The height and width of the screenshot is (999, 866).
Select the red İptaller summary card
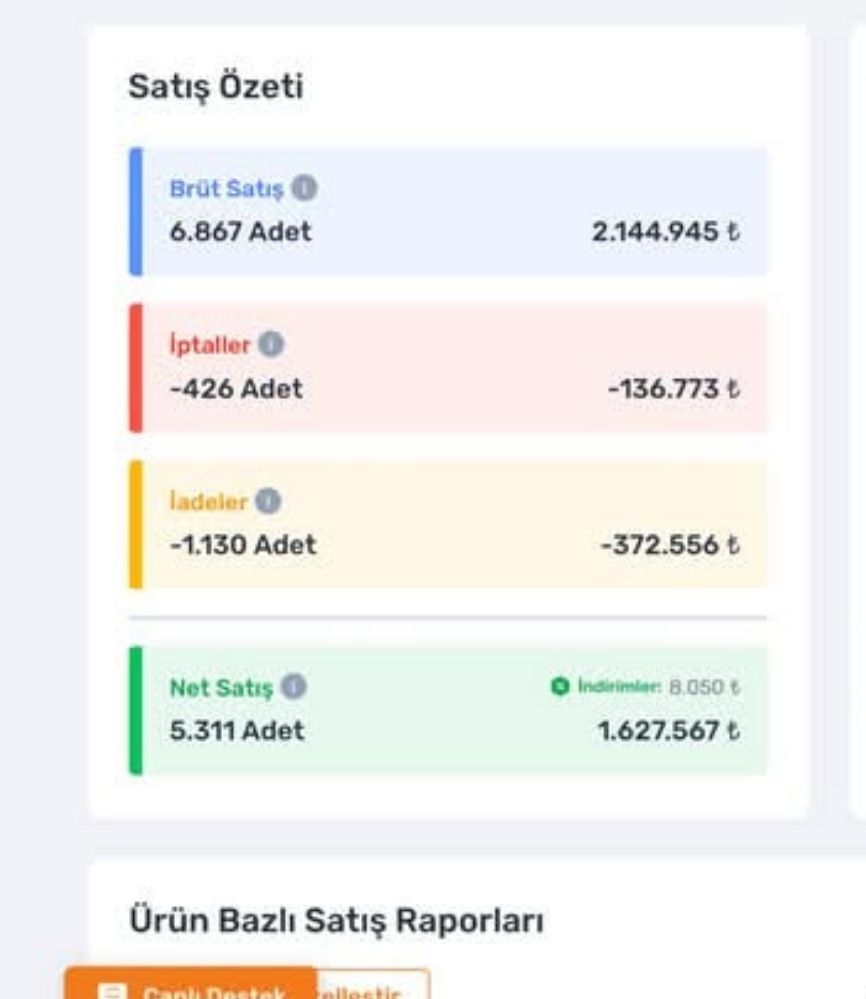tap(450, 368)
